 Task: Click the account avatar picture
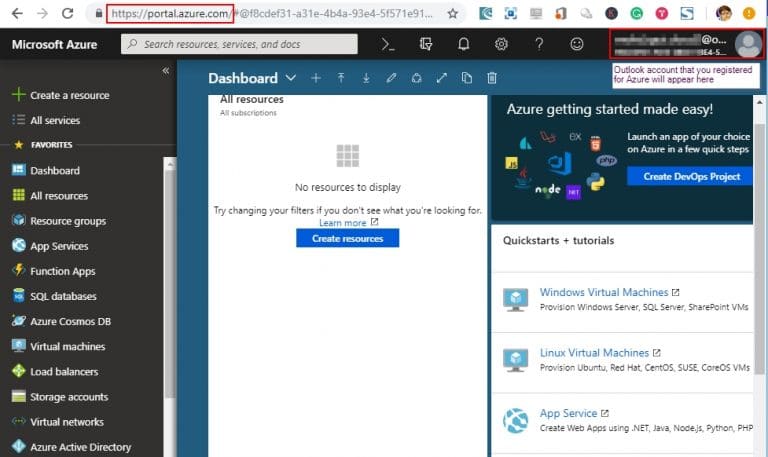tap(748, 45)
